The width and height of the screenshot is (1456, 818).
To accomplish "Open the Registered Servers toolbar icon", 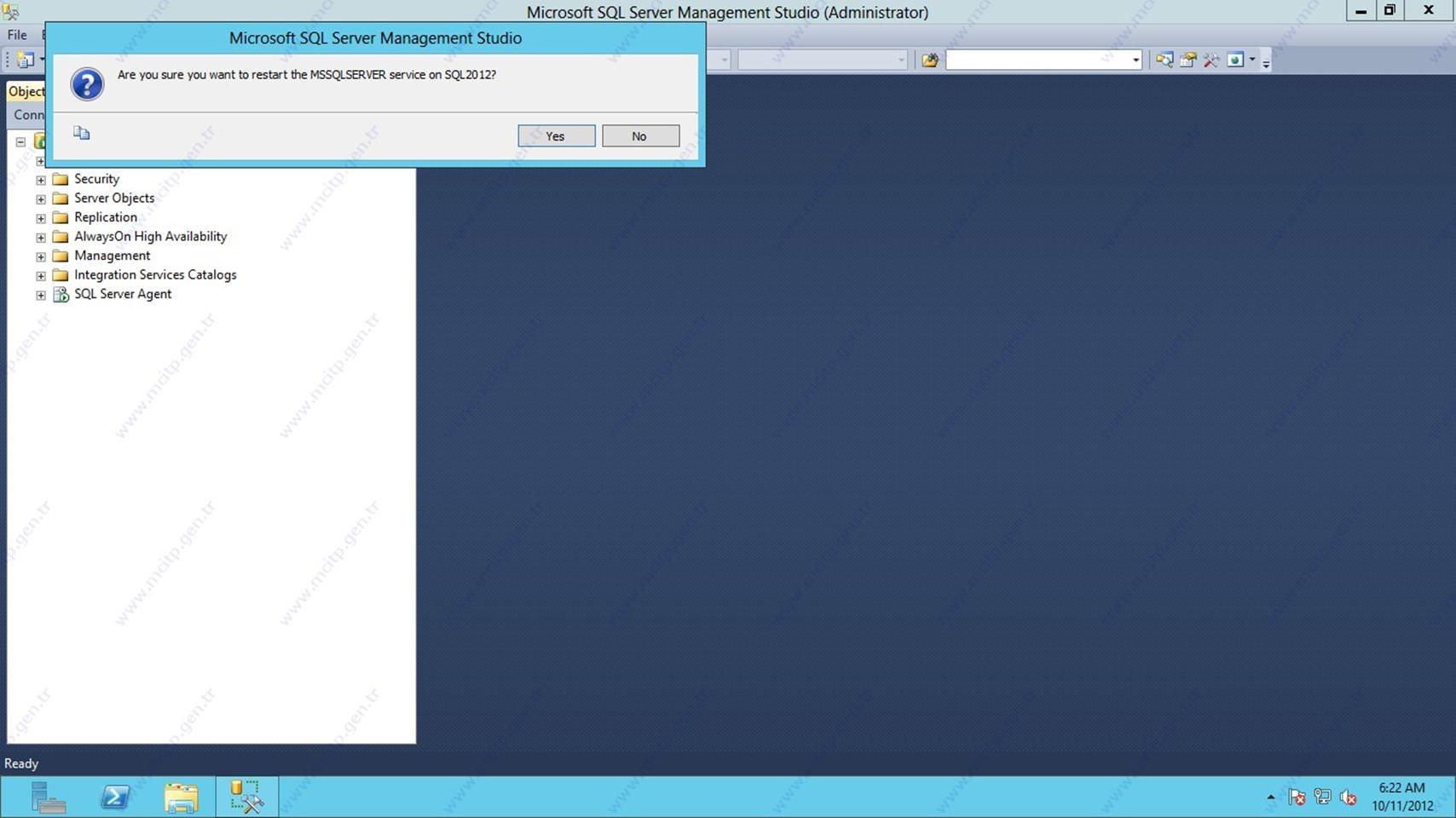I will tap(1164, 60).
